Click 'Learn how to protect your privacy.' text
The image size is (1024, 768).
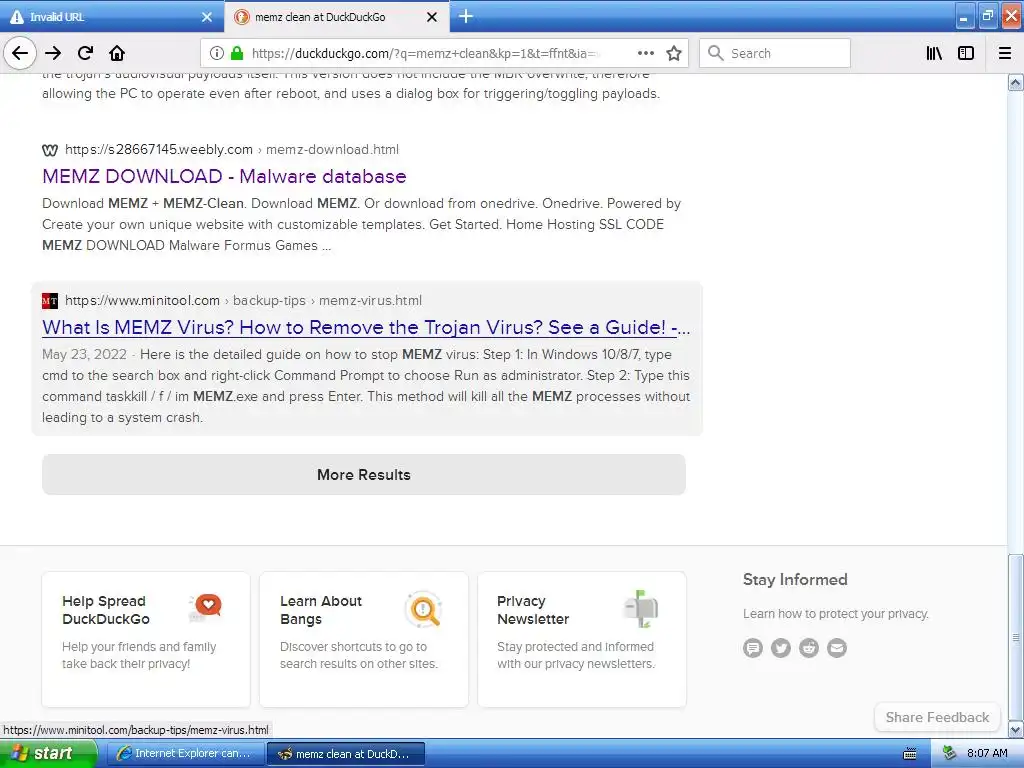point(835,614)
